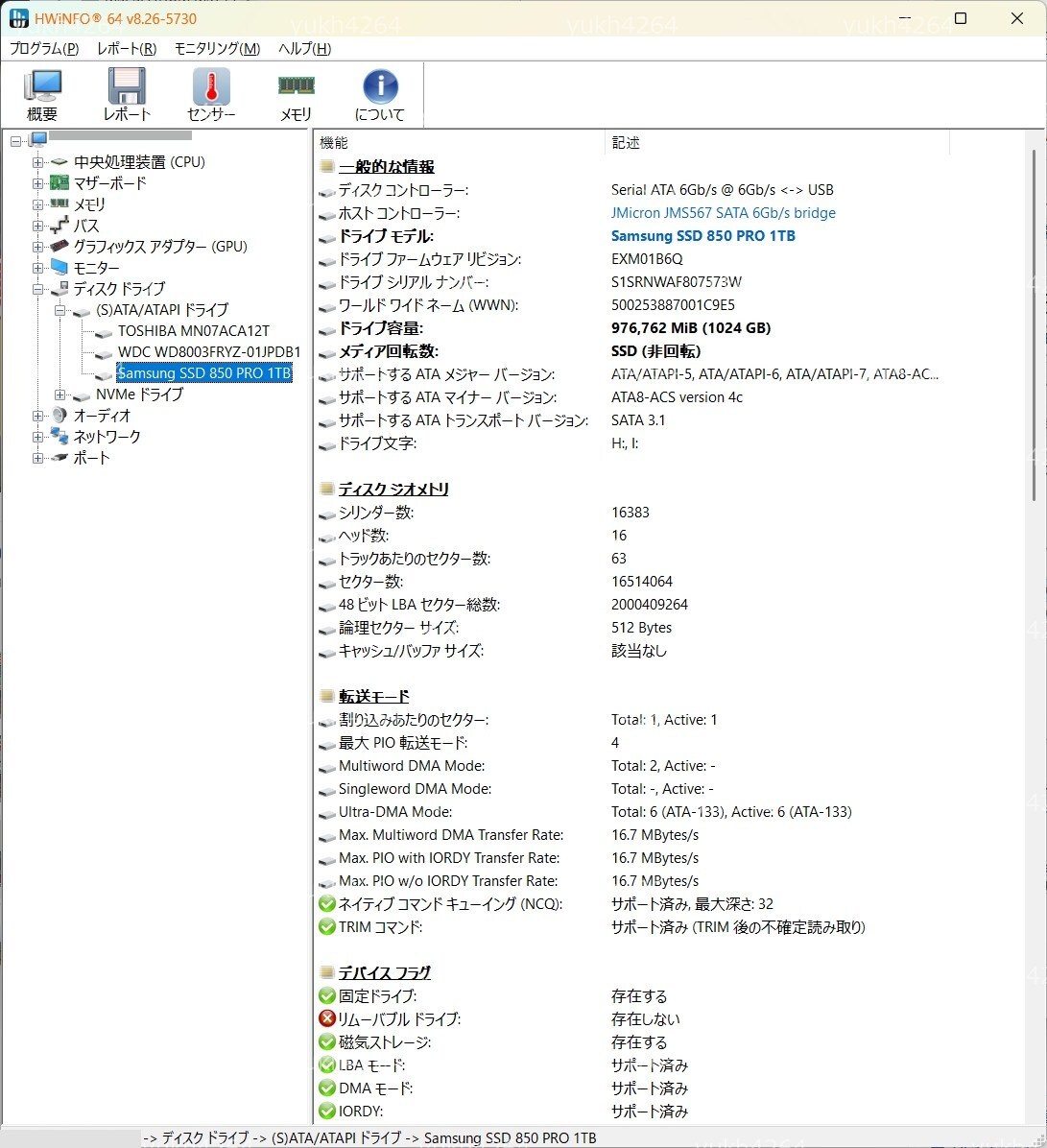The width and height of the screenshot is (1047, 1148).
Task: Click the Ultra-DMA Mode row label
Action: tap(395, 811)
